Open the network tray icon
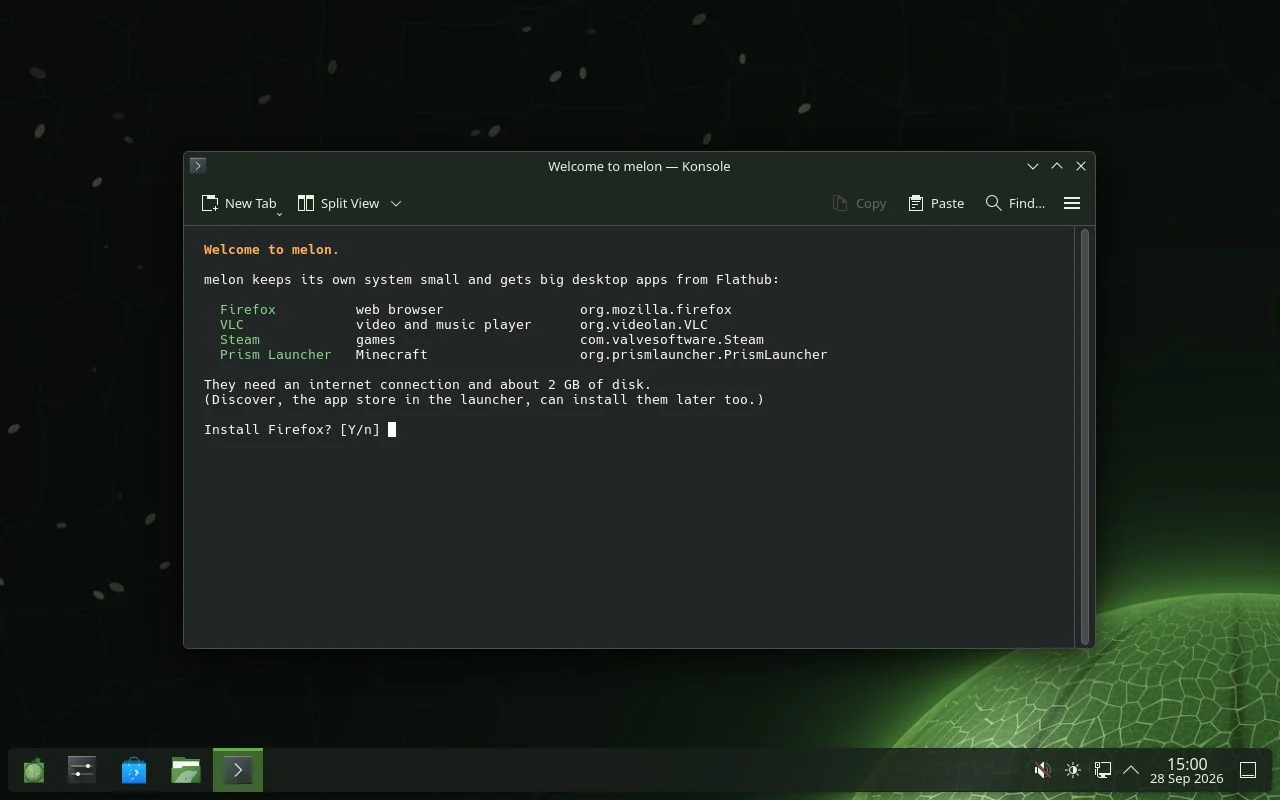 pyautogui.click(x=1103, y=770)
